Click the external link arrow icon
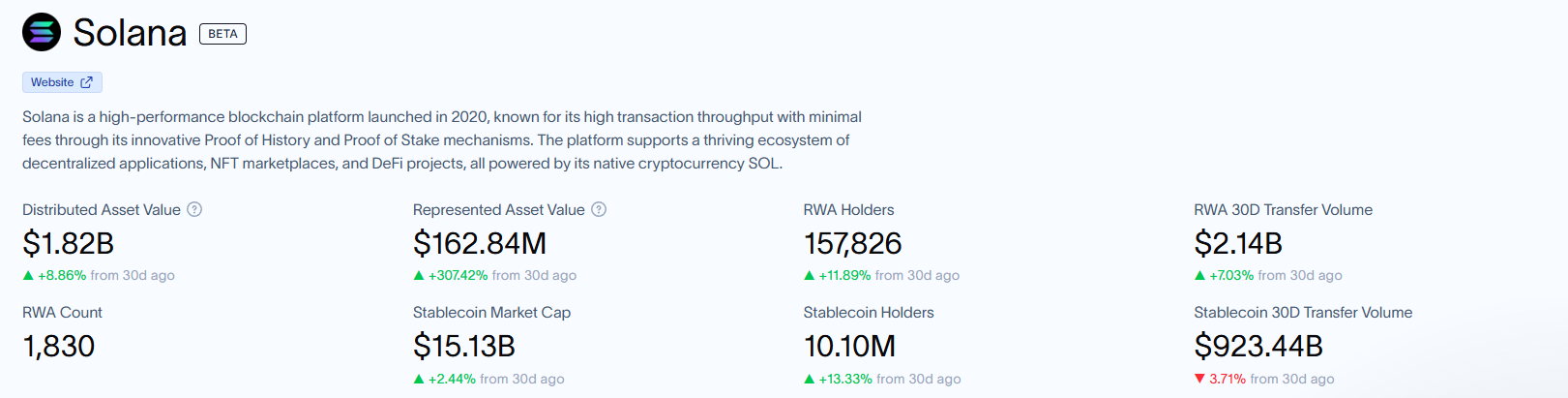 (86, 82)
